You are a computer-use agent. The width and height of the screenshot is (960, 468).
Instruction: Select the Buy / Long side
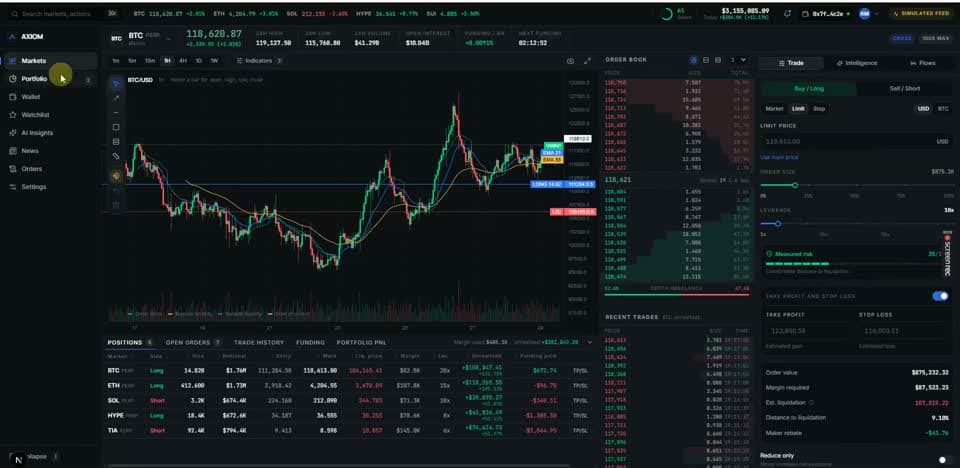point(809,88)
